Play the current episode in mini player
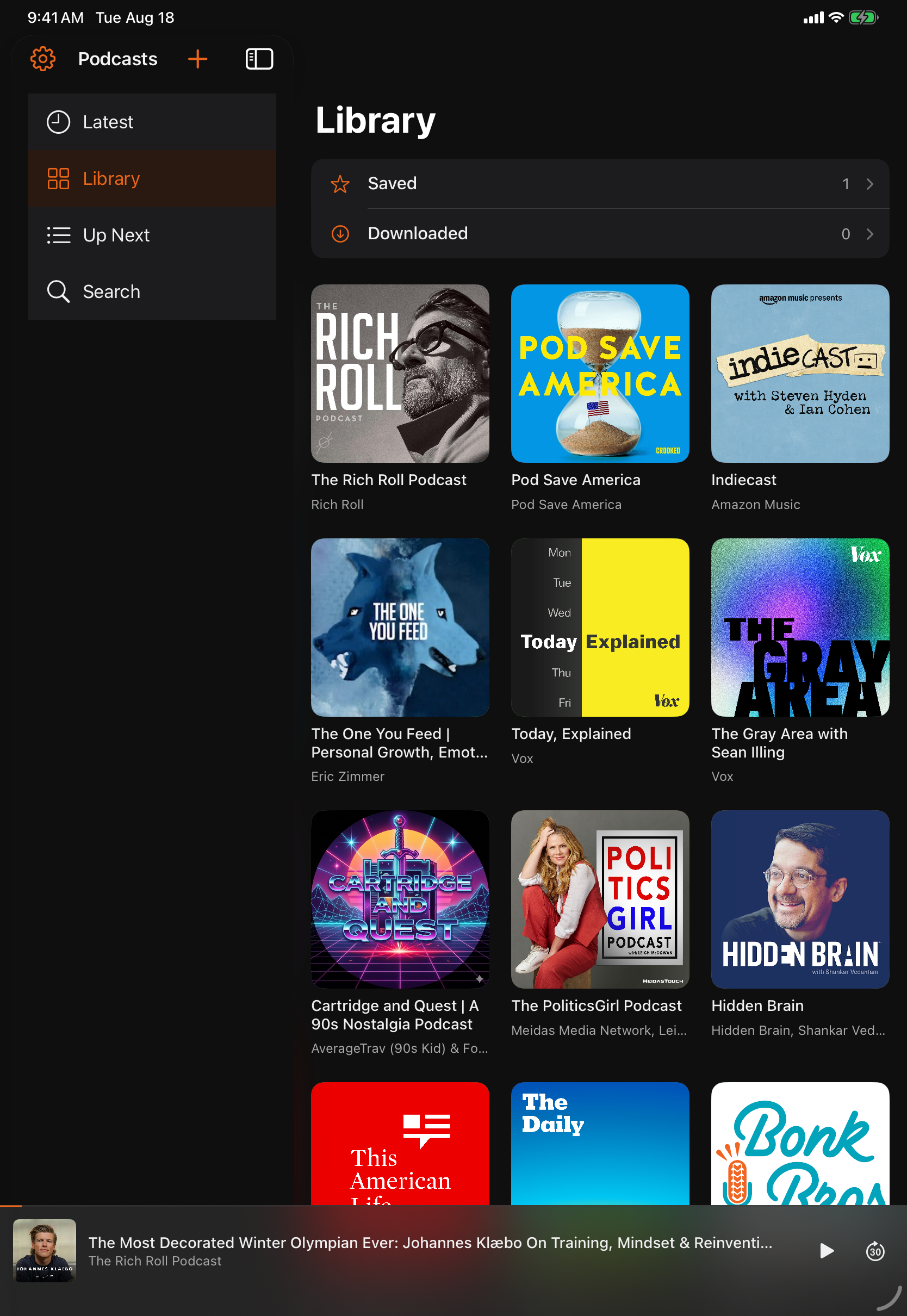Screen dimensions: 907x1316 click(x=827, y=1251)
